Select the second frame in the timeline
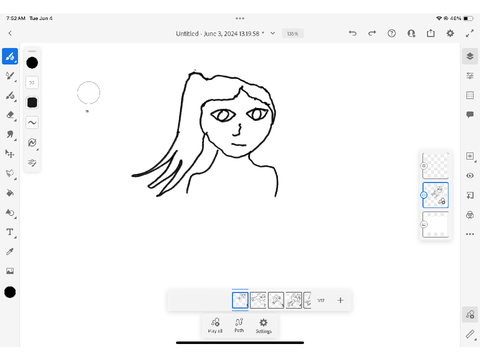480x360 pixels. (x=258, y=300)
